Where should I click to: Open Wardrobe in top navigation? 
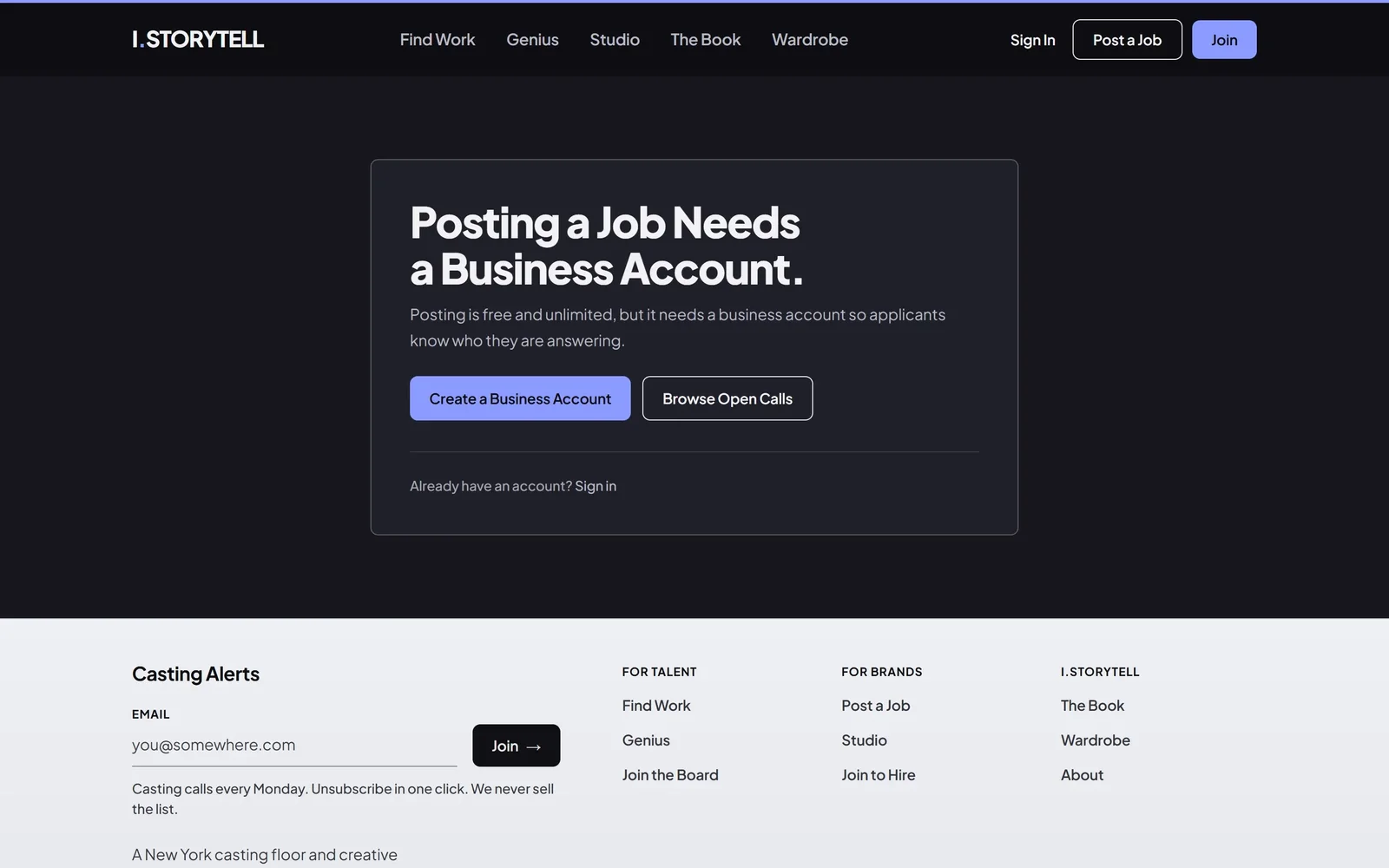810,40
